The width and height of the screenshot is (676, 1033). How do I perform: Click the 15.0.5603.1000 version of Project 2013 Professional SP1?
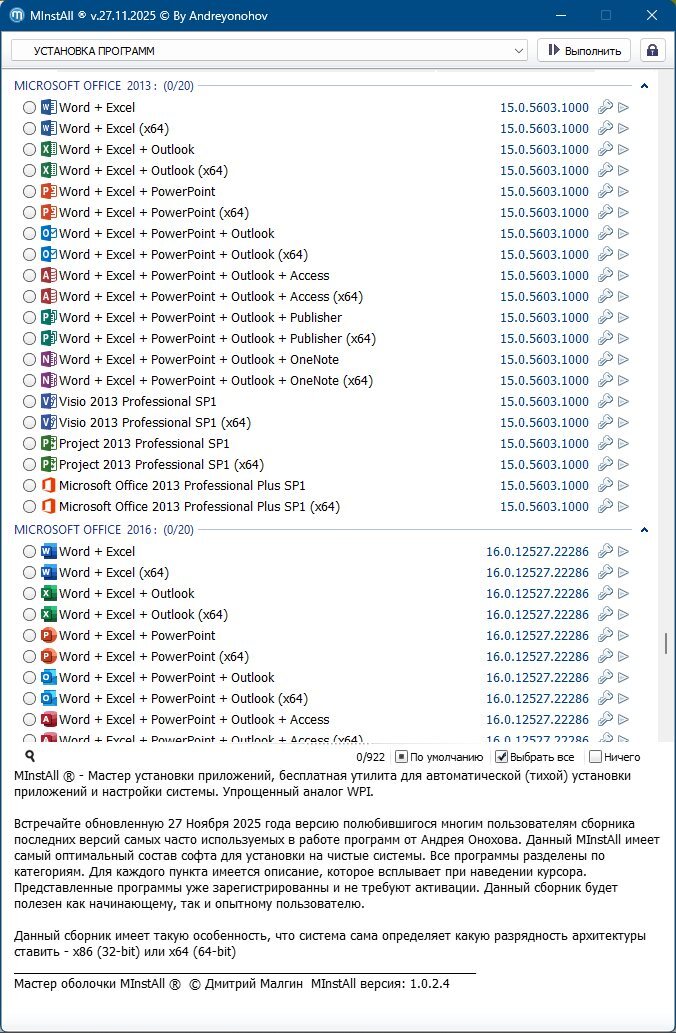544,444
